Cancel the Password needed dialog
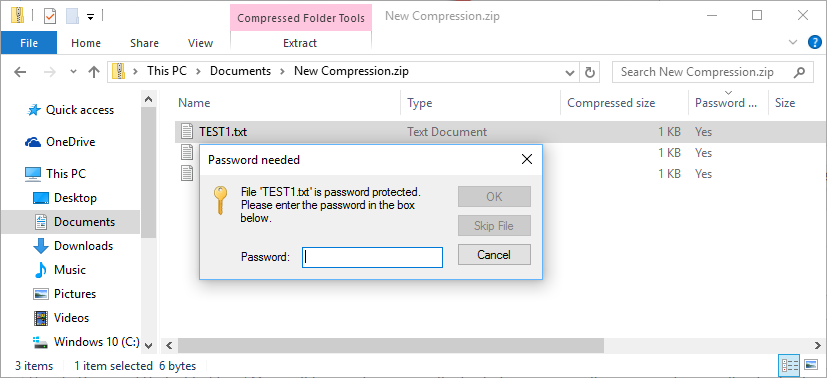 (494, 255)
